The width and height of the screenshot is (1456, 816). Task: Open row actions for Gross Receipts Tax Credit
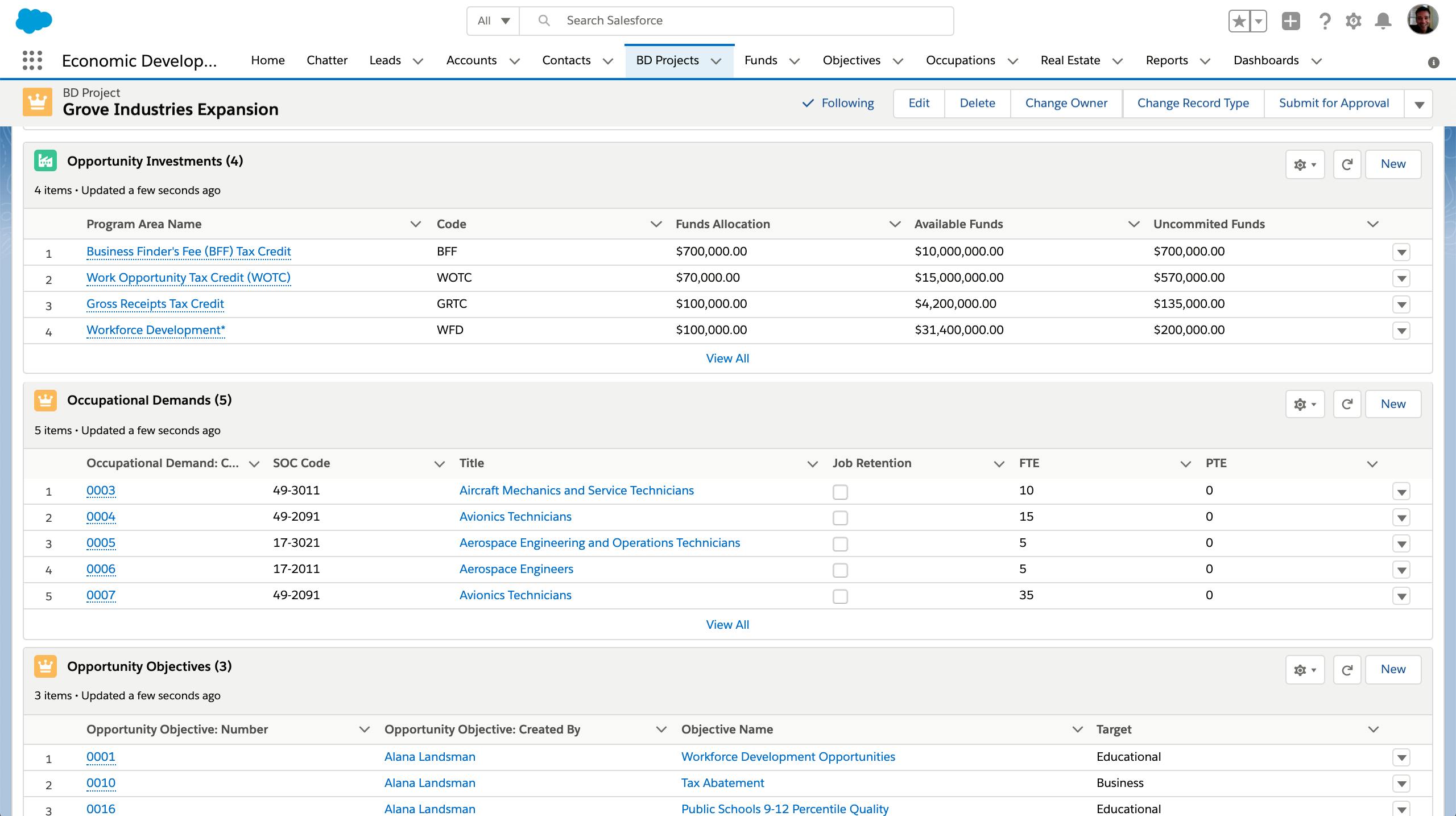pos(1402,304)
